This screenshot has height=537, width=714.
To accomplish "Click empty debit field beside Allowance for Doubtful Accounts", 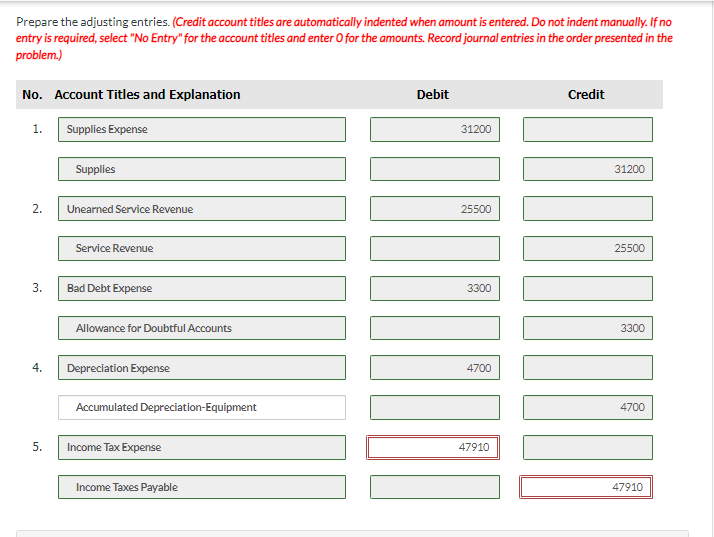I will (435, 328).
